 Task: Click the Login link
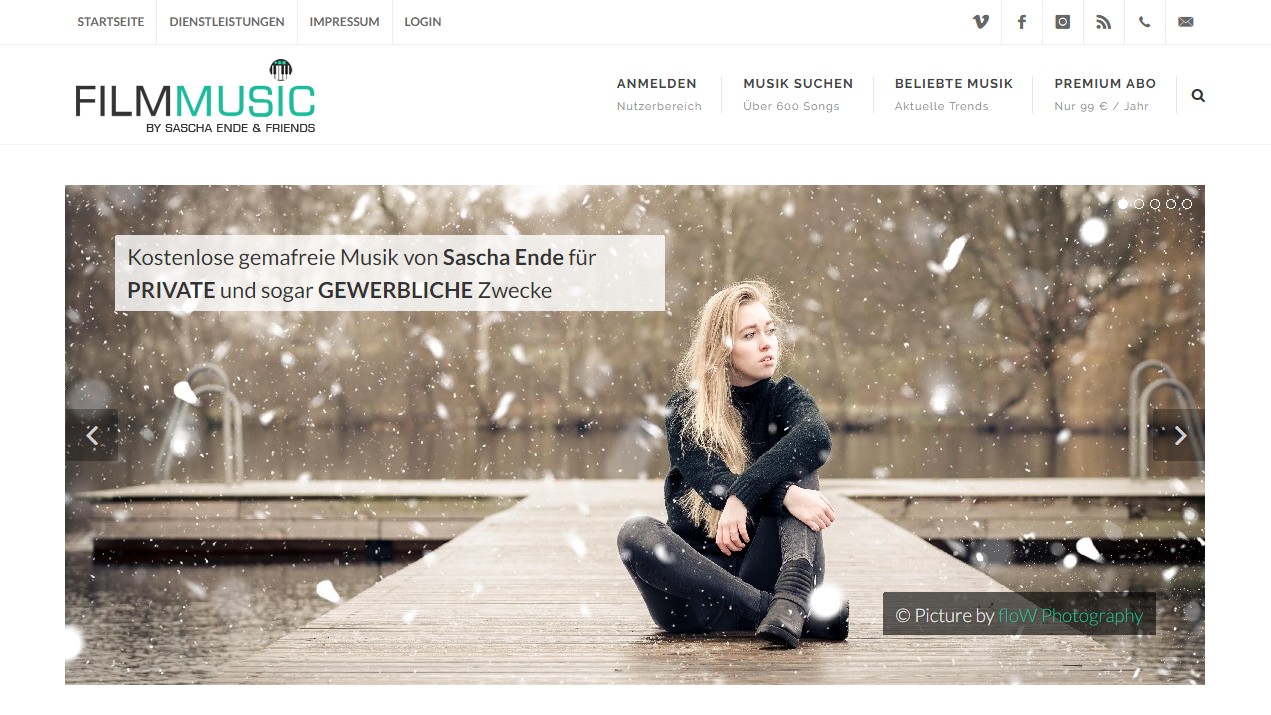coord(423,22)
